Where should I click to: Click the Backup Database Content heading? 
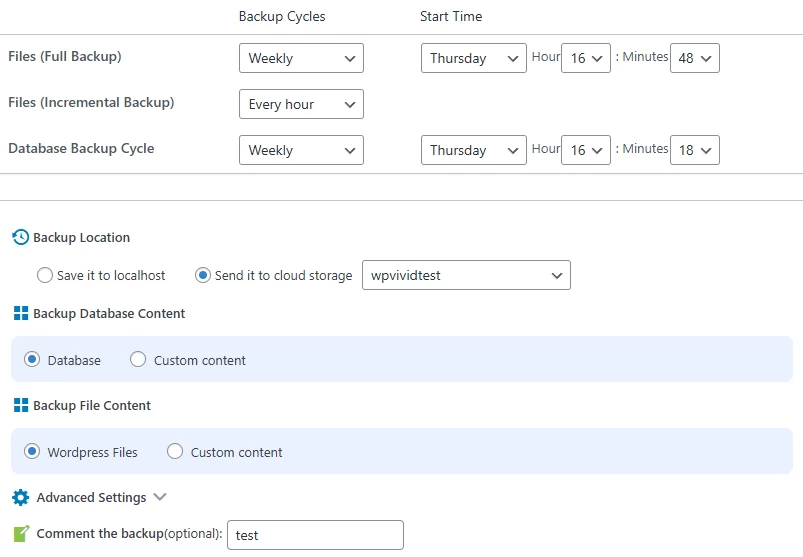[x=109, y=313]
